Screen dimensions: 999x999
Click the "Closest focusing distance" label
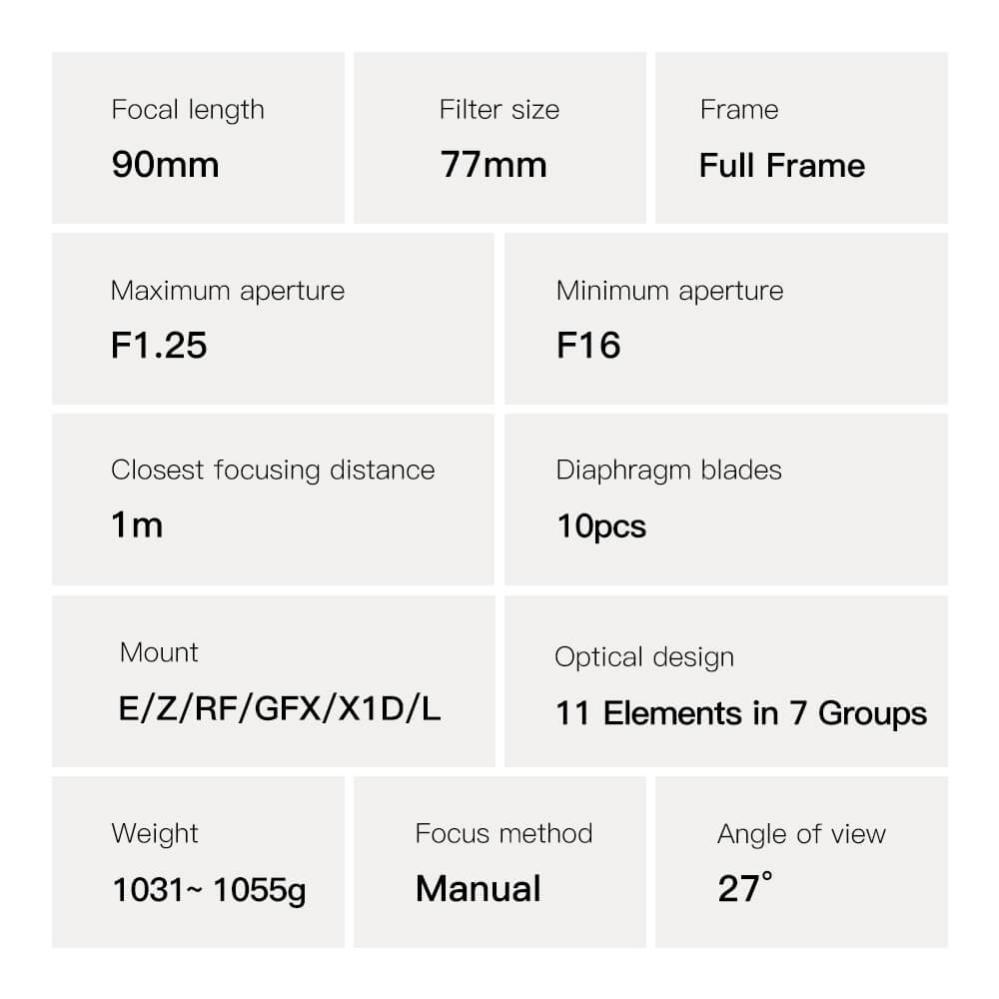(273, 471)
